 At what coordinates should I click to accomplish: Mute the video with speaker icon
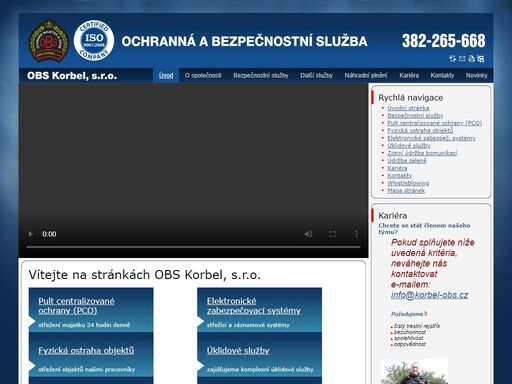(x=308, y=234)
